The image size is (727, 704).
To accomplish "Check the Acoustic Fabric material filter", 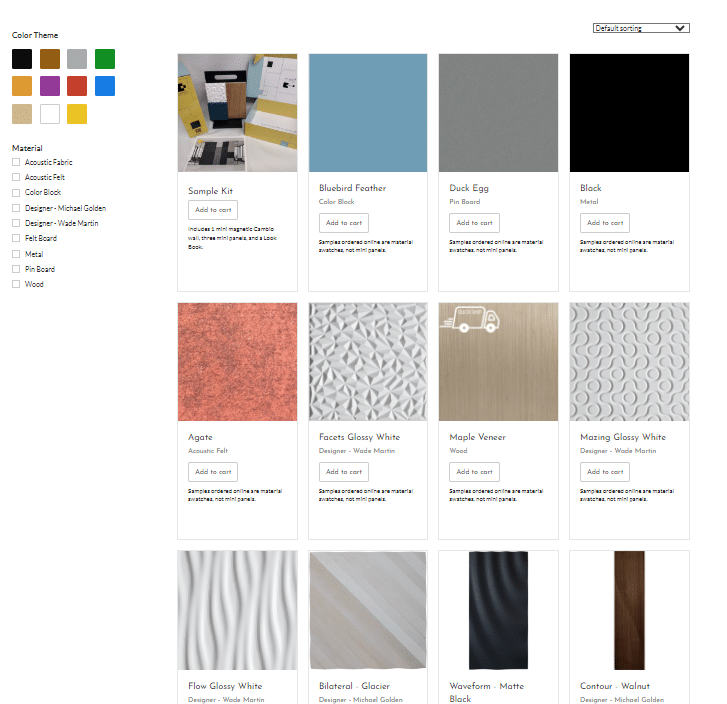I will (x=16, y=162).
